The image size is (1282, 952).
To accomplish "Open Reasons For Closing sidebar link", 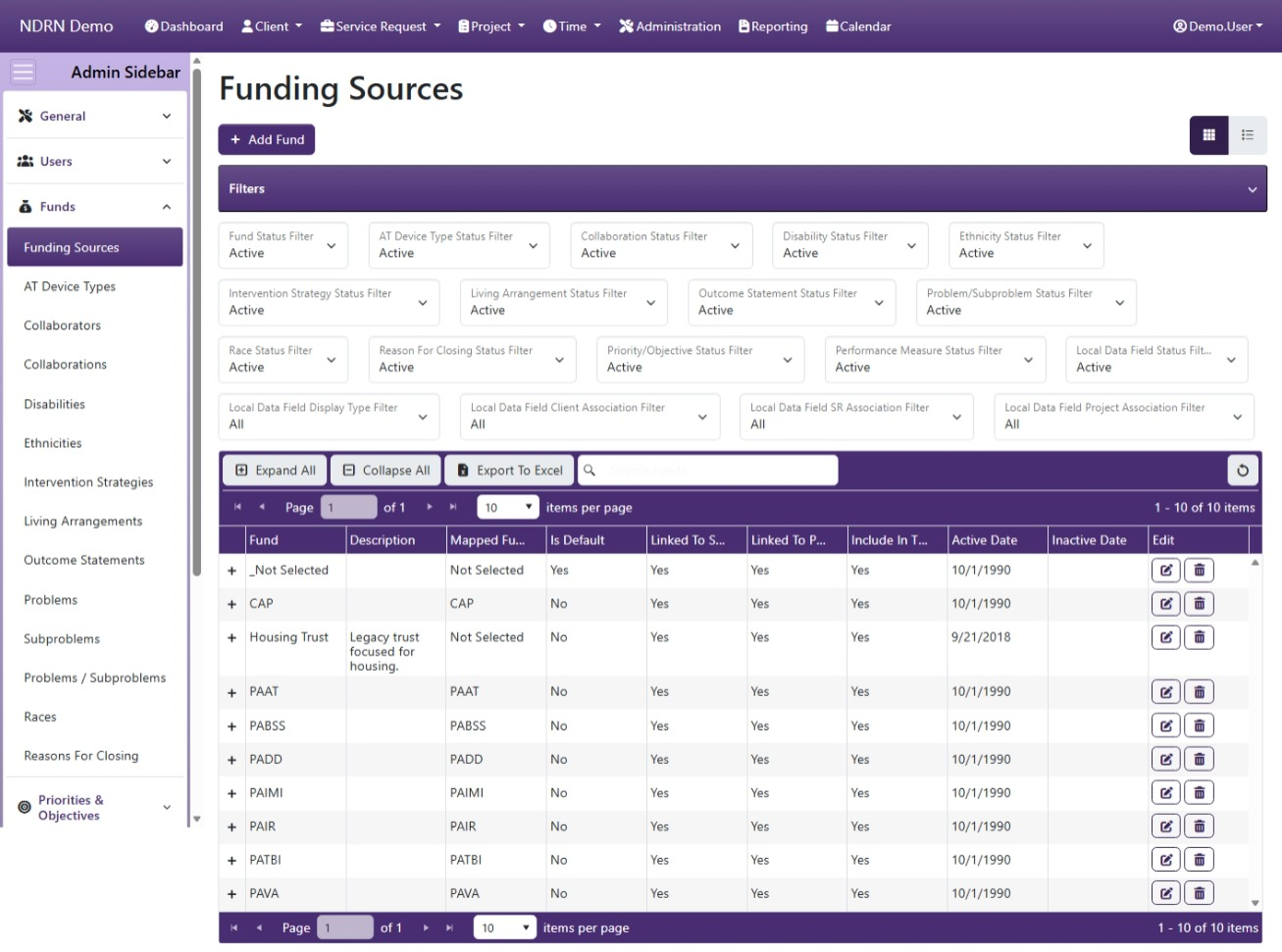I will [x=81, y=756].
